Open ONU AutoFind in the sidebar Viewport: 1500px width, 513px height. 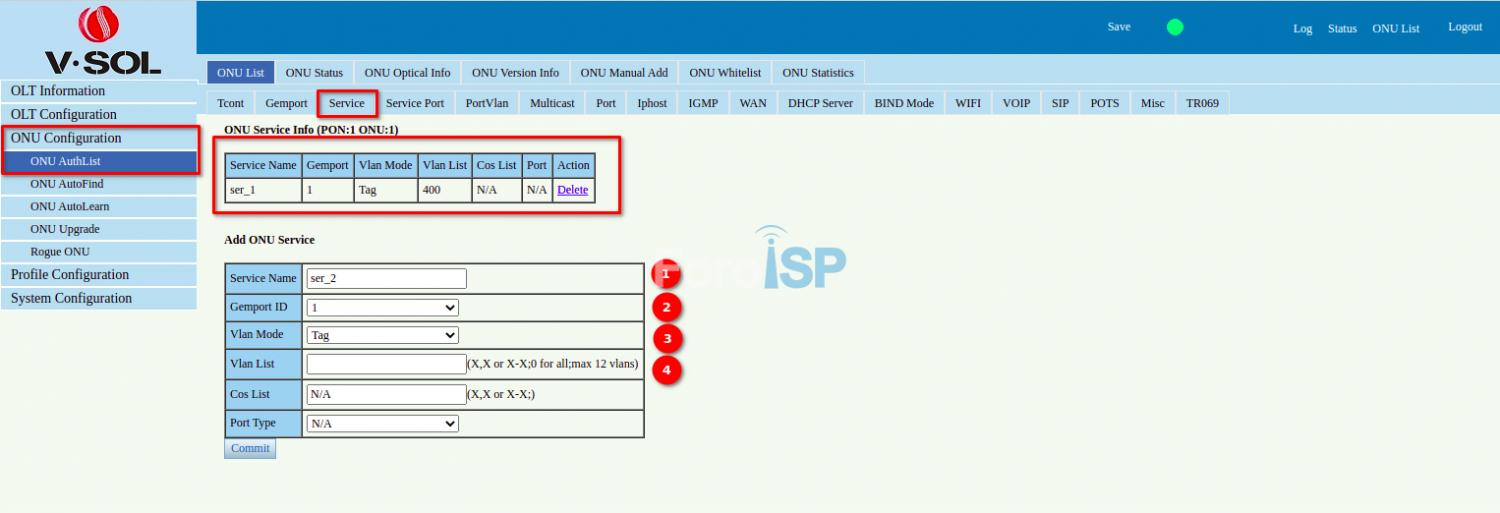point(67,184)
